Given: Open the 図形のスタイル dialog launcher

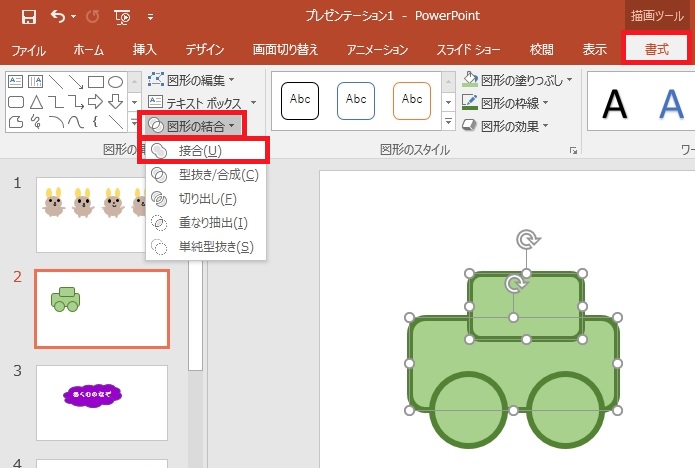Looking at the screenshot, I should [573, 151].
